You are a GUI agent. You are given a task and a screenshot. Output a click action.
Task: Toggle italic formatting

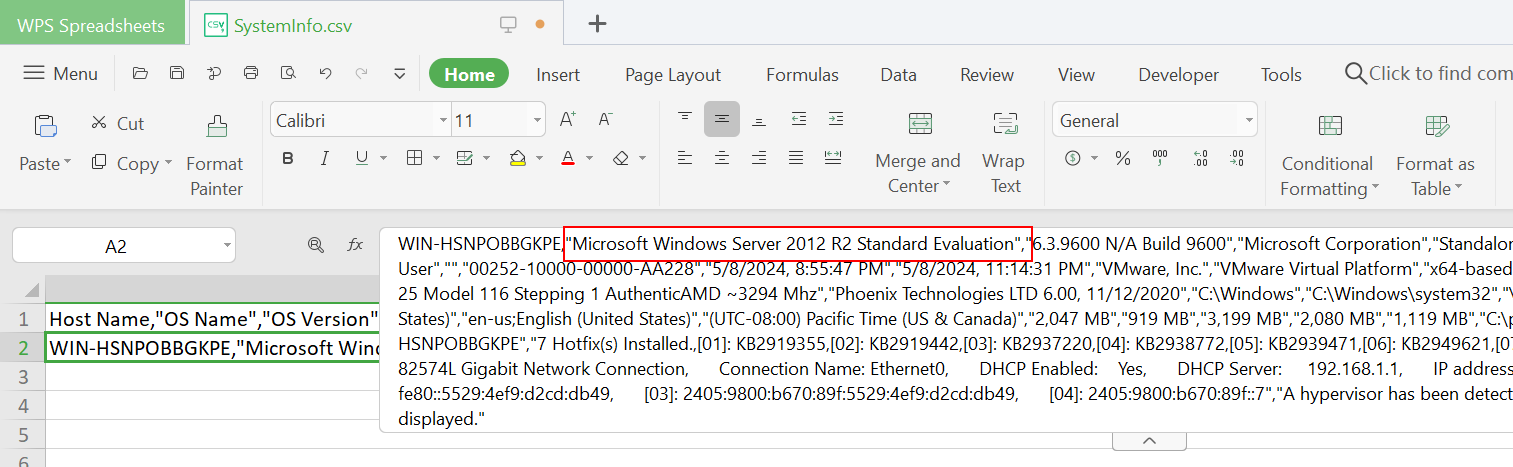tap(324, 158)
